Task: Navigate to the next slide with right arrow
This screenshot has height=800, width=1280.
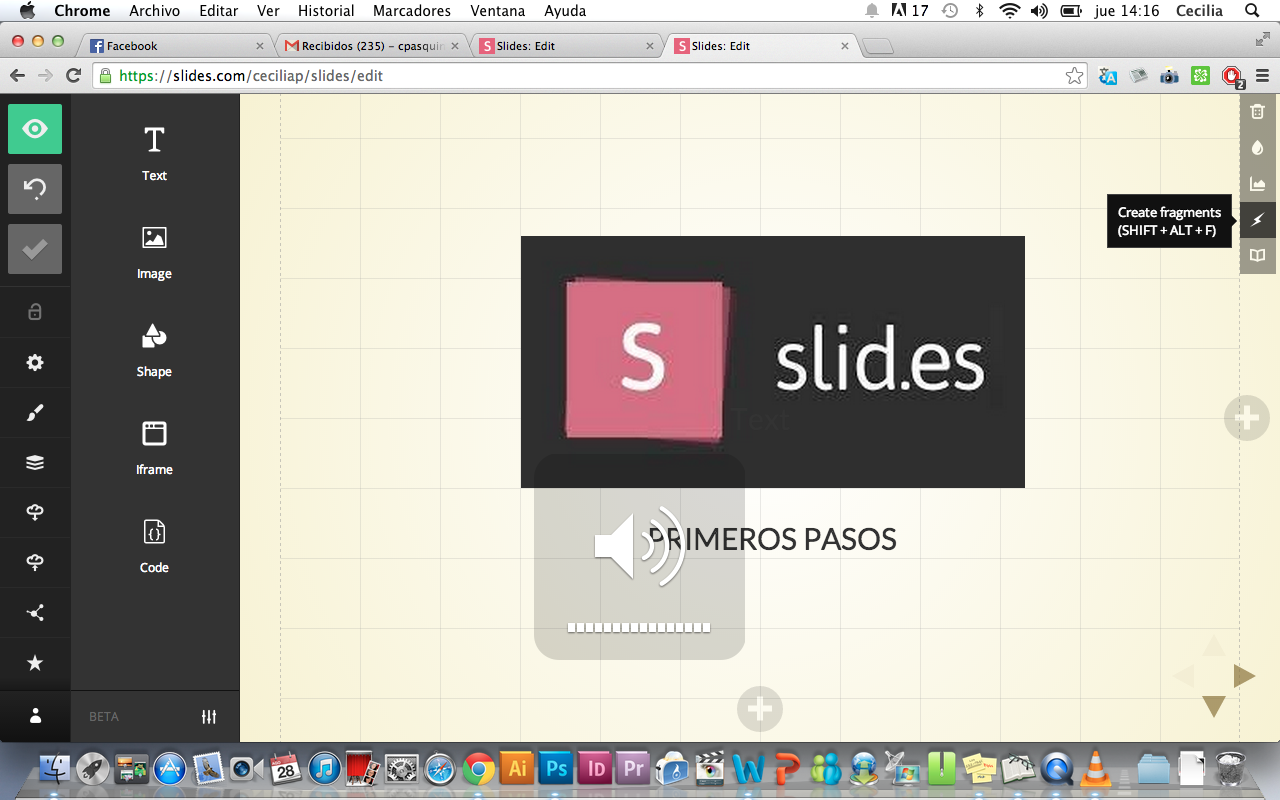Action: coord(1244,676)
